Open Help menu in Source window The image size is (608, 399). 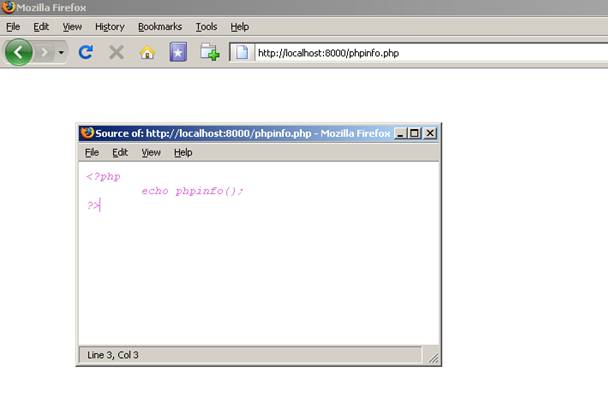coord(183,152)
